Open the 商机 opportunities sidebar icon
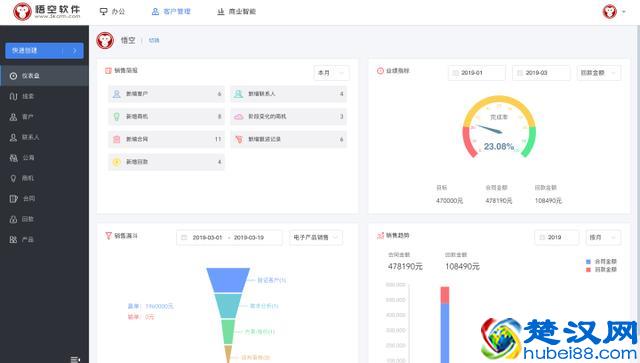Image resolution: width=640 pixels, height=363 pixels. click(13, 178)
